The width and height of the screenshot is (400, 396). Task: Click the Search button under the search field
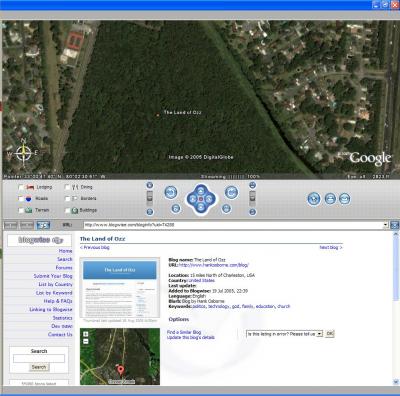pos(39,367)
